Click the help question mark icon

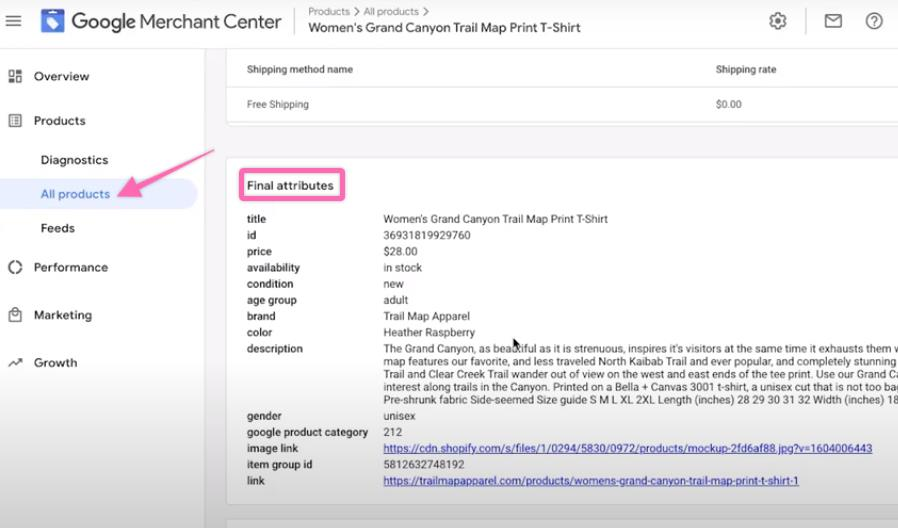[x=874, y=21]
